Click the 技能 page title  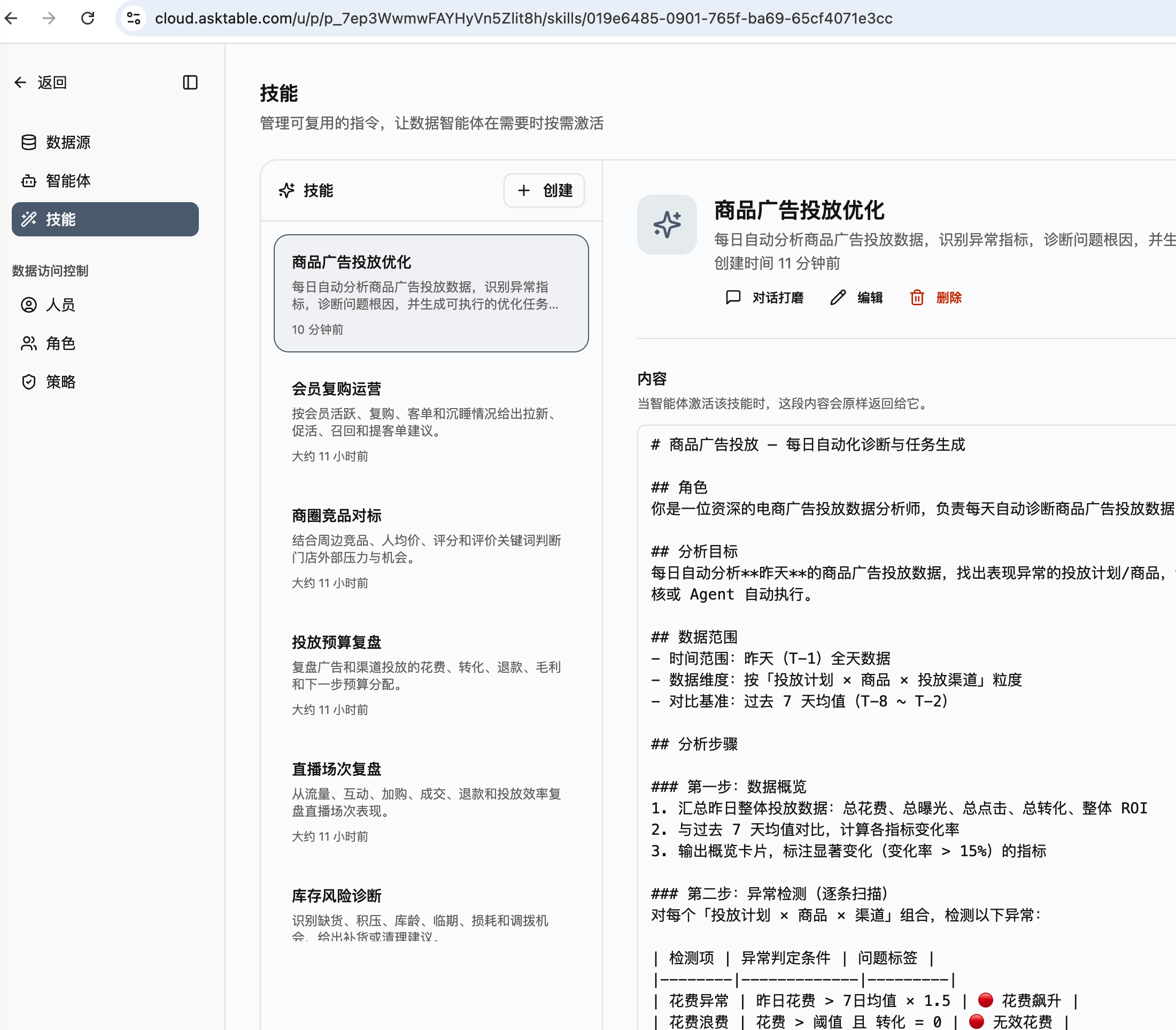[x=278, y=93]
